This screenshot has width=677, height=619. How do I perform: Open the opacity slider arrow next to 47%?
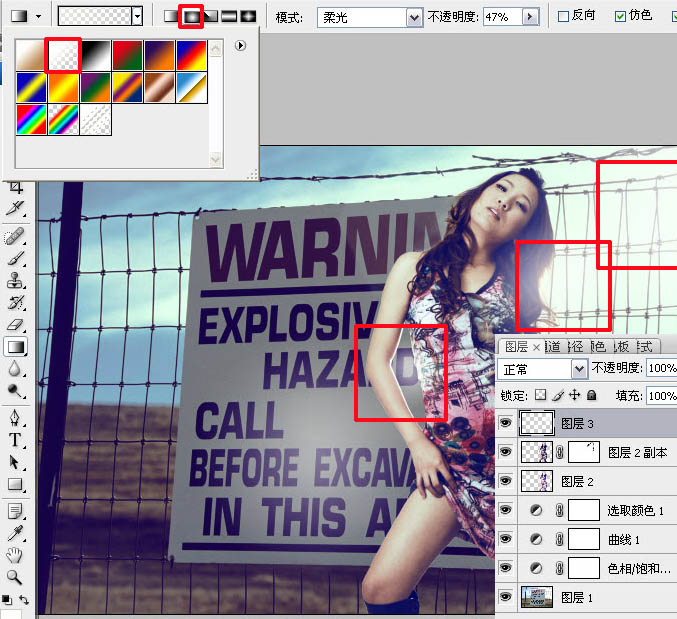pos(530,17)
